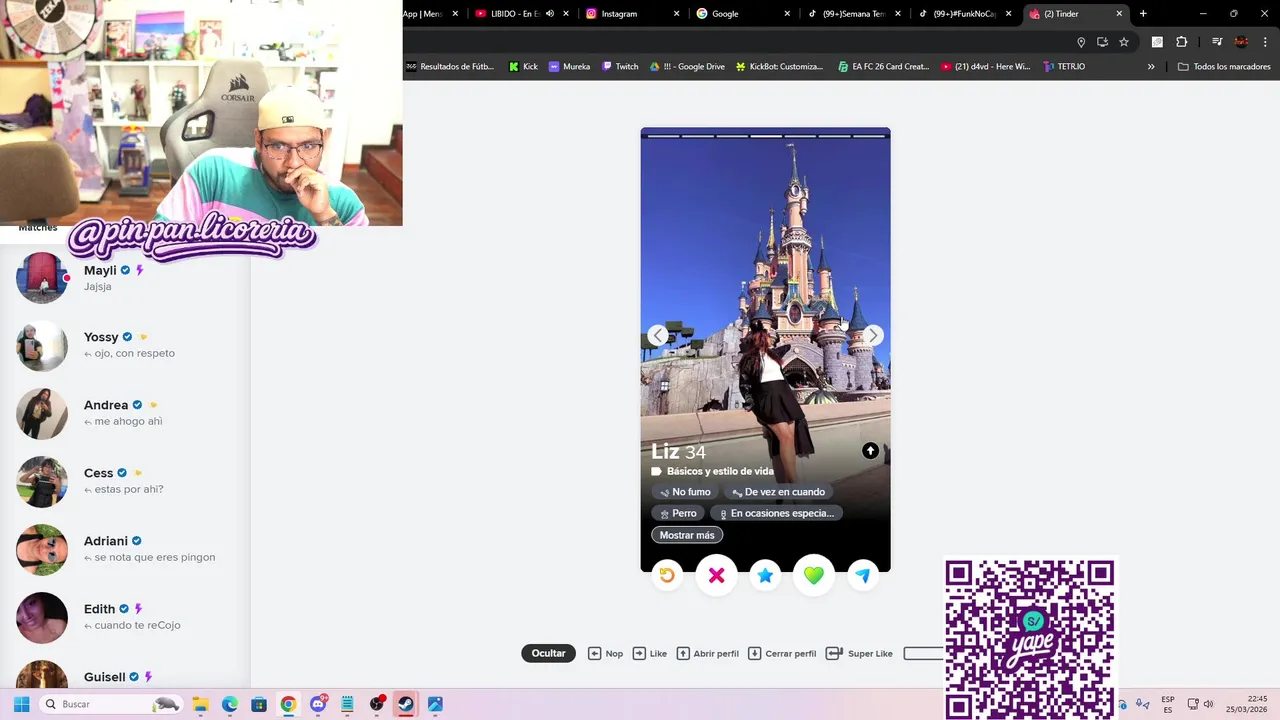Open a new browser tab
Image resolution: width=1280 pixels, height=720 pixels.
(1143, 14)
